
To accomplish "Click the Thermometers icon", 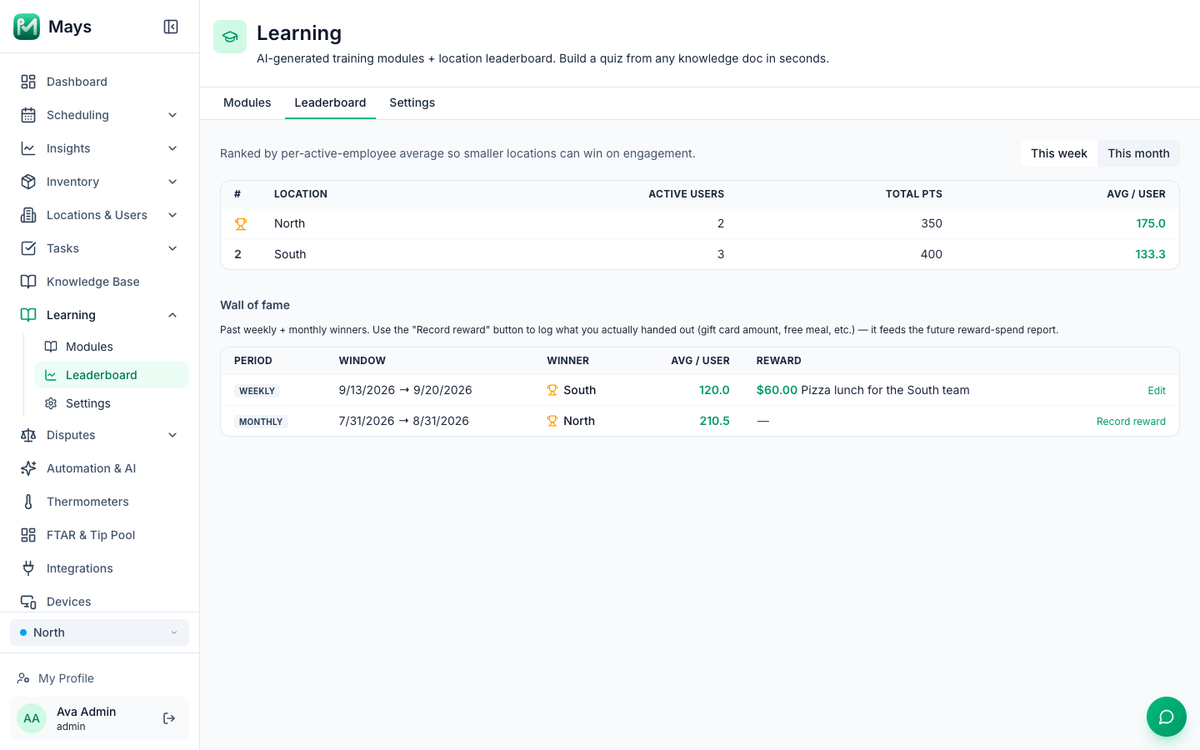I will pos(28,502).
